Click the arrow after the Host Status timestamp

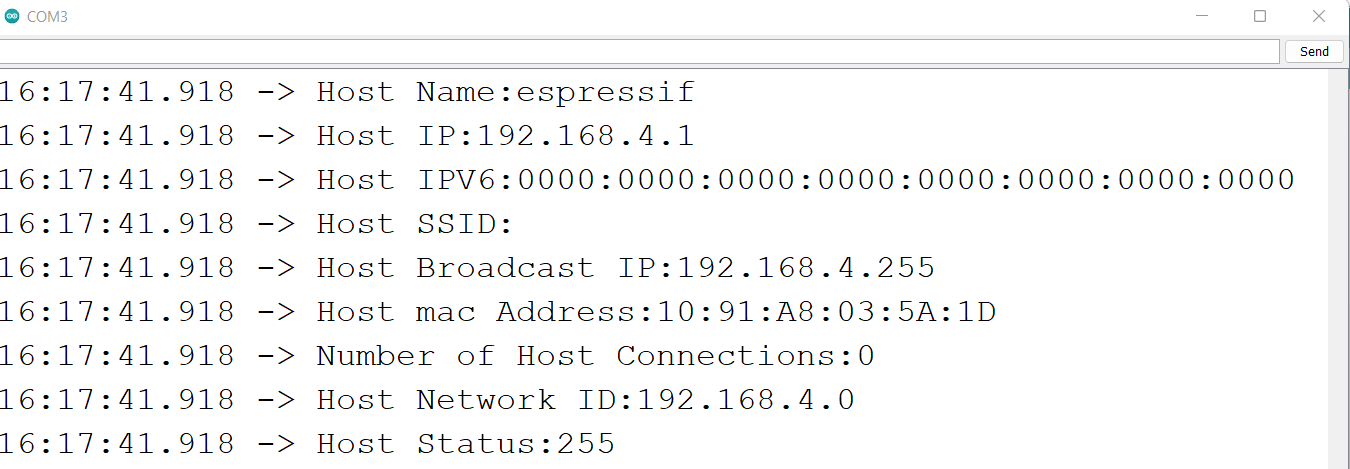point(276,445)
